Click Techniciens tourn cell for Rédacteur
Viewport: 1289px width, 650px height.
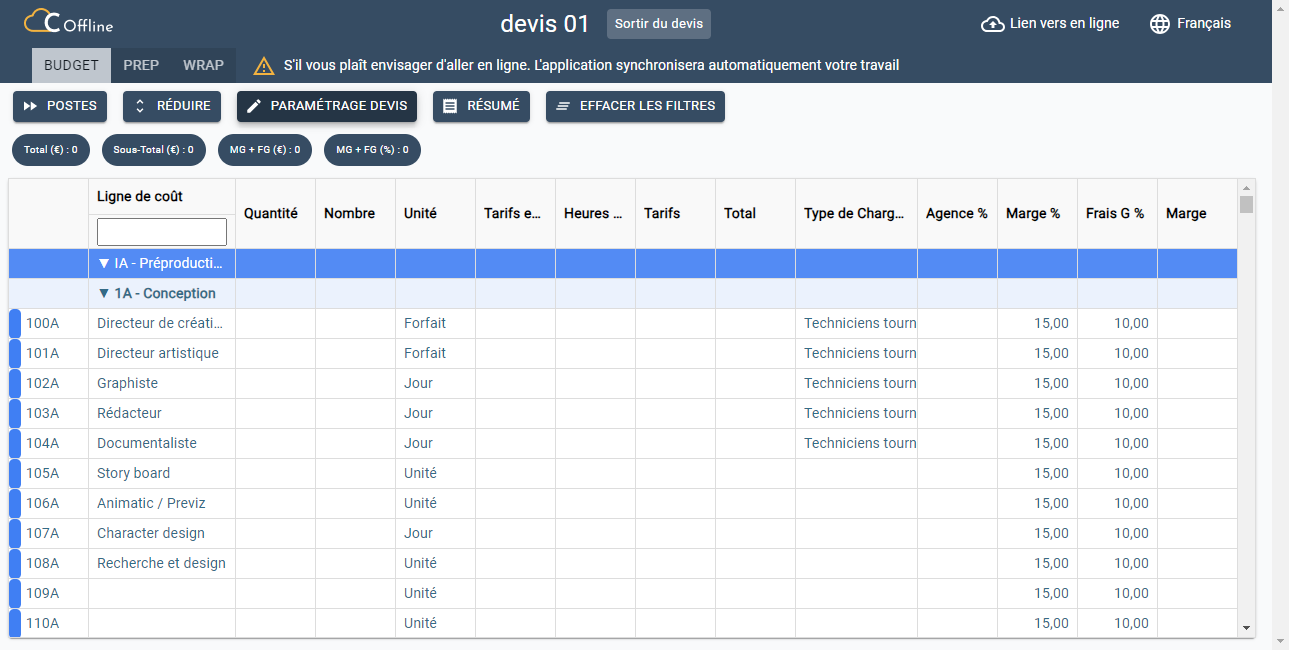pos(856,414)
